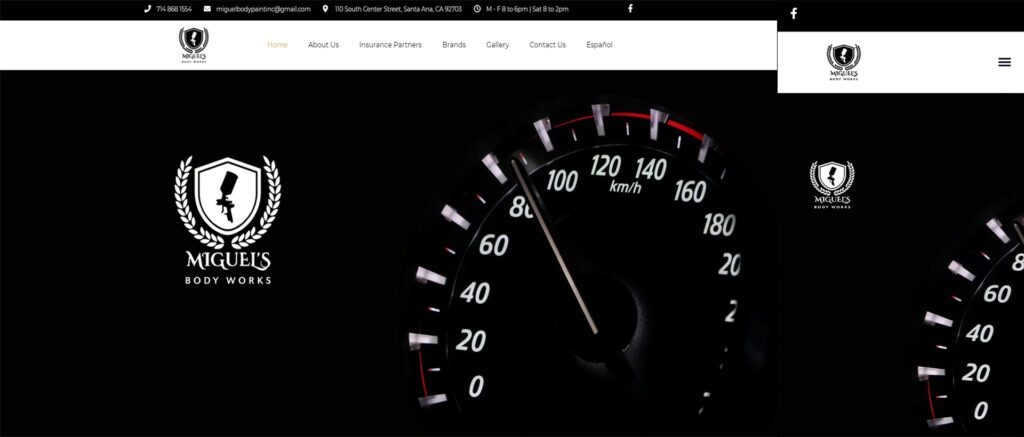Switch to the Español version
The width and height of the screenshot is (1024, 437).
pyautogui.click(x=600, y=45)
